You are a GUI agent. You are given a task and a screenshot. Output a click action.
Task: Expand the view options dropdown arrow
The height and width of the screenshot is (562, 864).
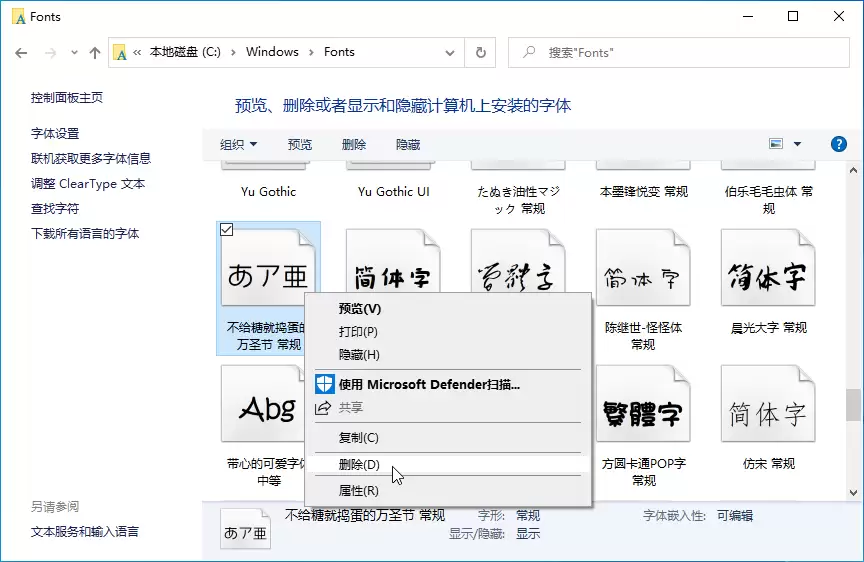click(x=797, y=144)
